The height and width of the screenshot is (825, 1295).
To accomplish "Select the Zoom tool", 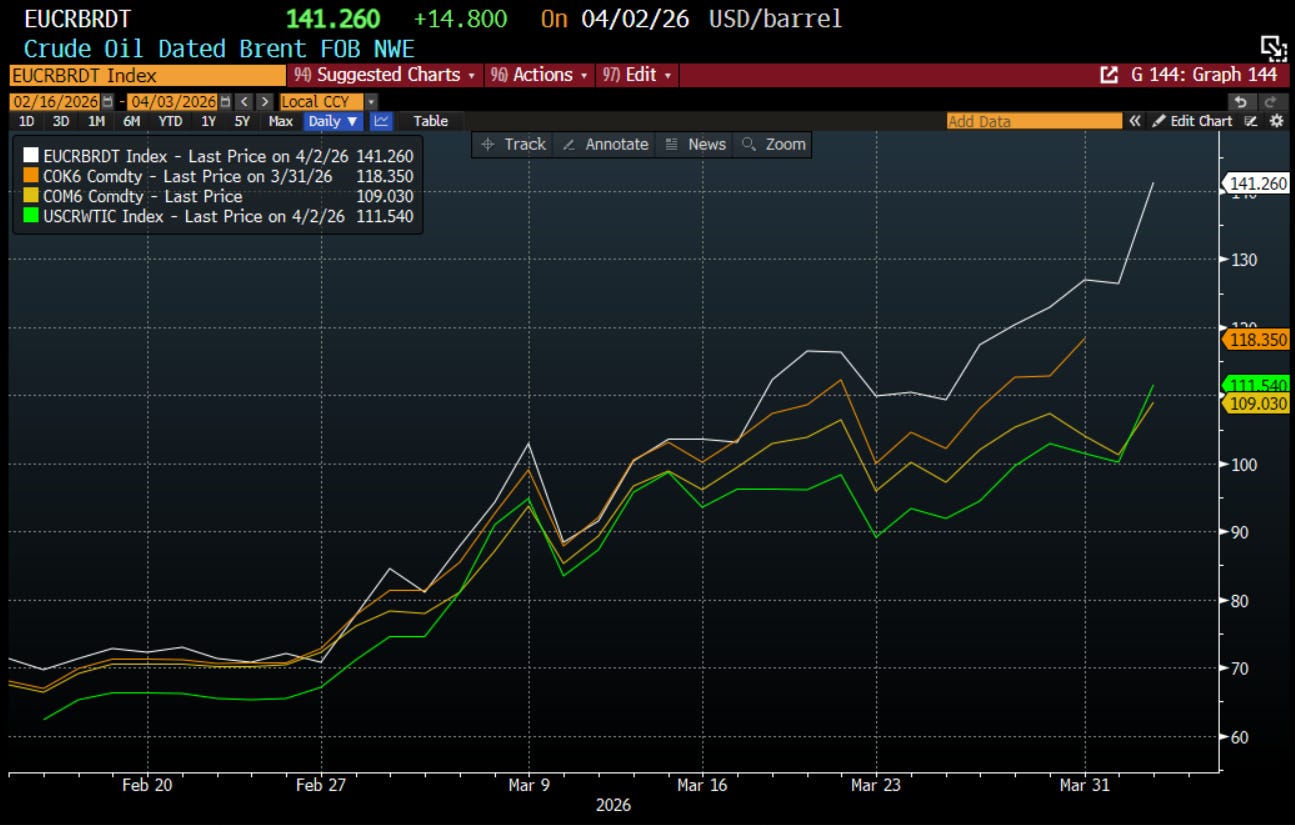I will [x=773, y=144].
